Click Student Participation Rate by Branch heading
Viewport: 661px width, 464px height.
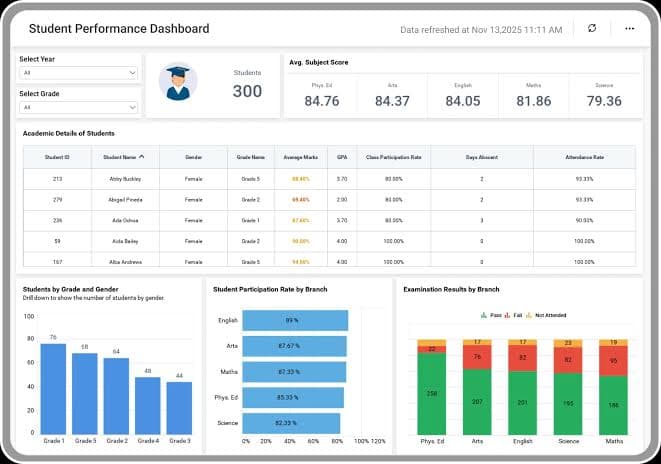point(270,289)
